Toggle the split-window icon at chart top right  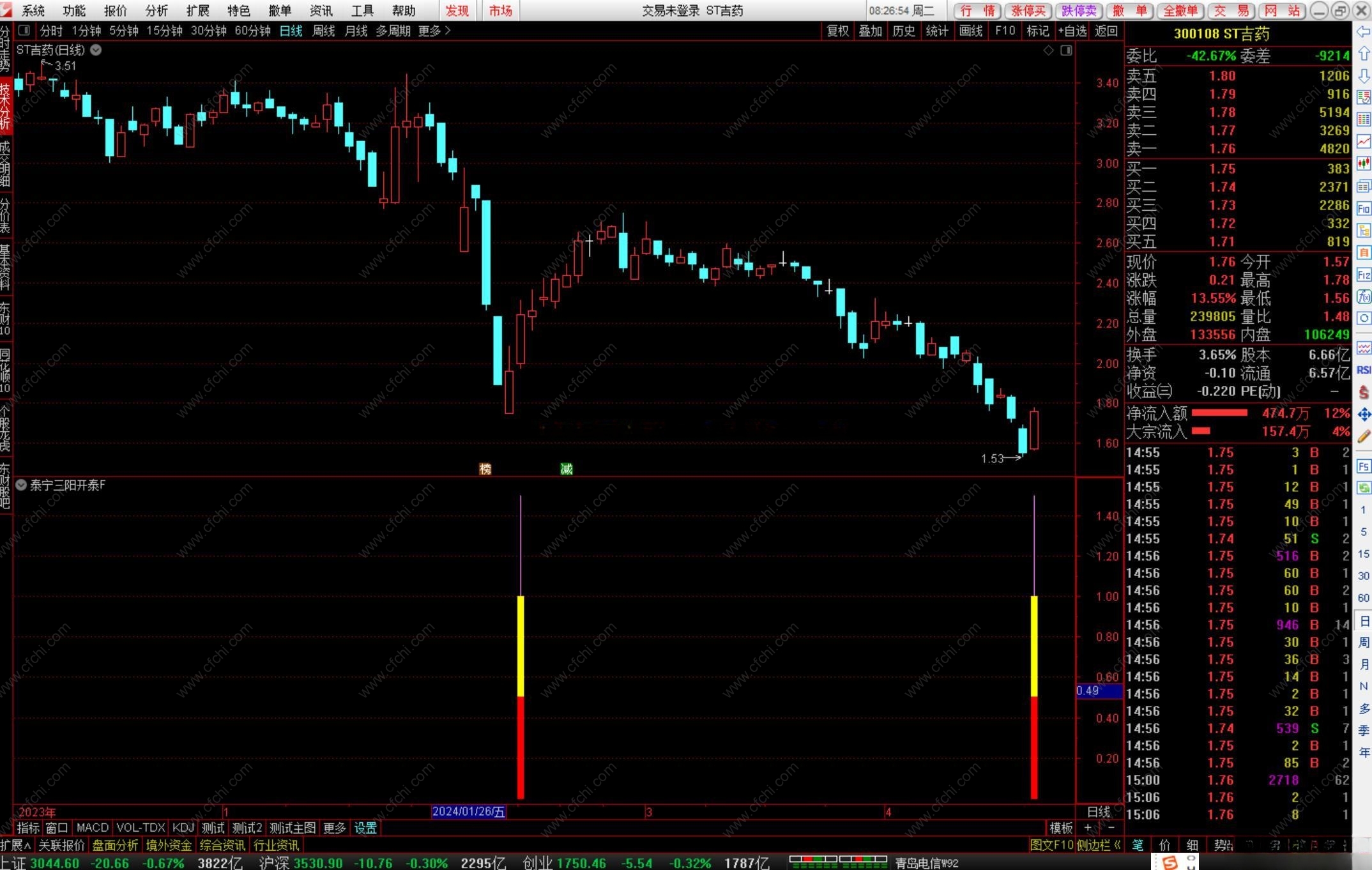point(1066,50)
